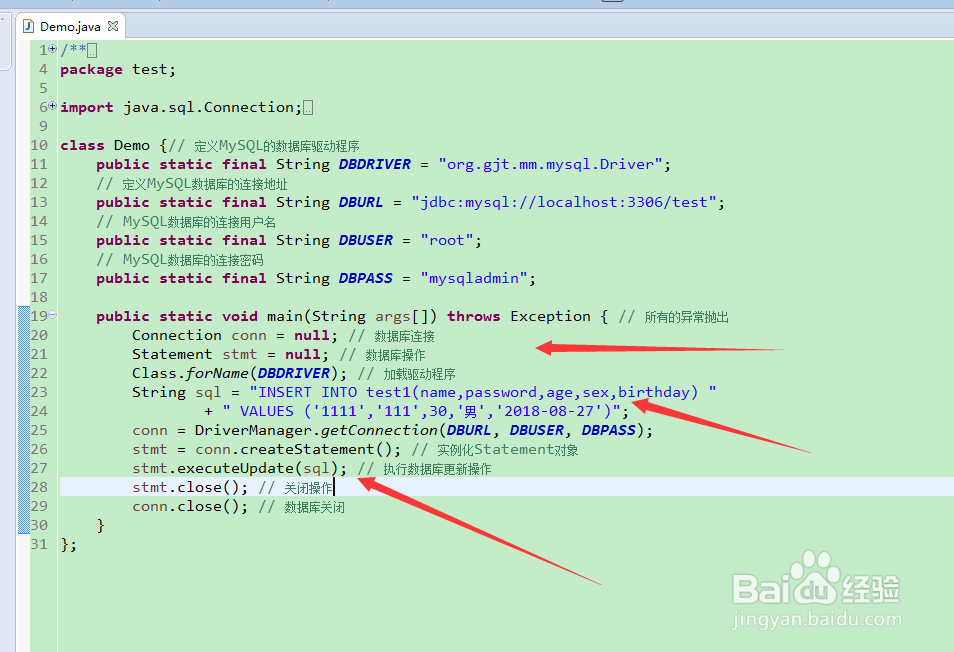Expand the folded header comment at line 1
The image size is (954, 652).
tap(52, 49)
